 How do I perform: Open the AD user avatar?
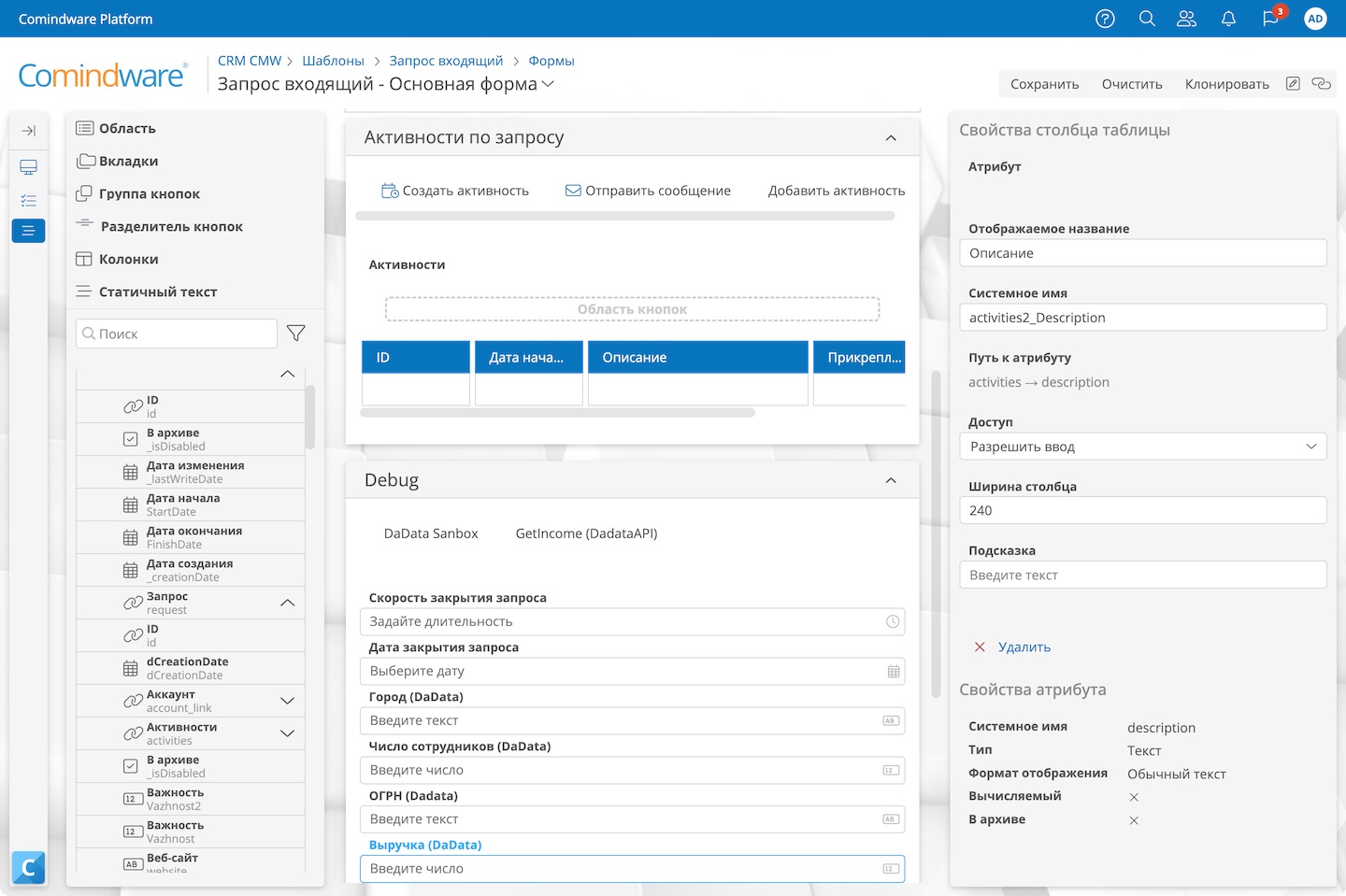(x=1315, y=19)
